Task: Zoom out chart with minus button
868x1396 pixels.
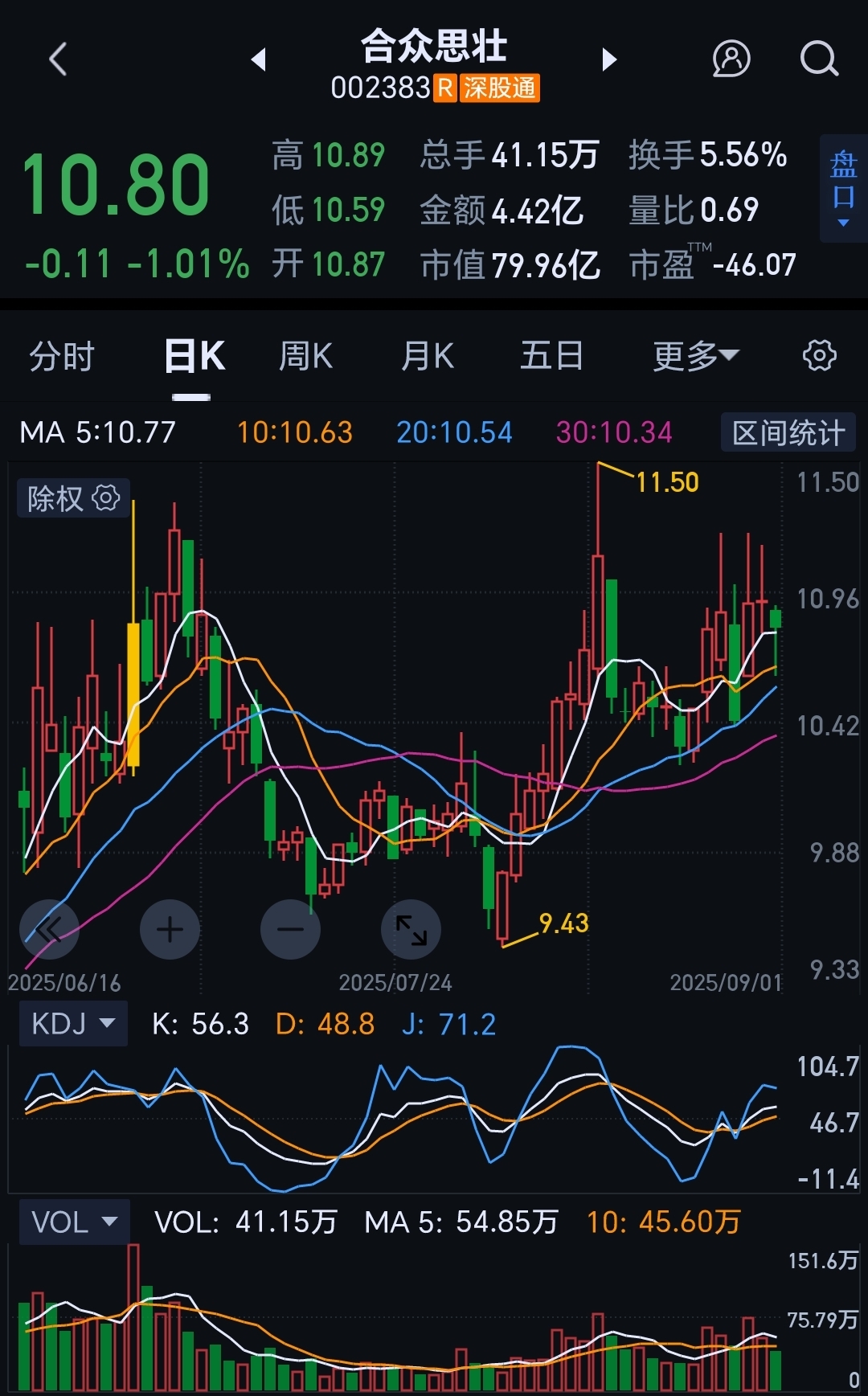Action: point(290,930)
